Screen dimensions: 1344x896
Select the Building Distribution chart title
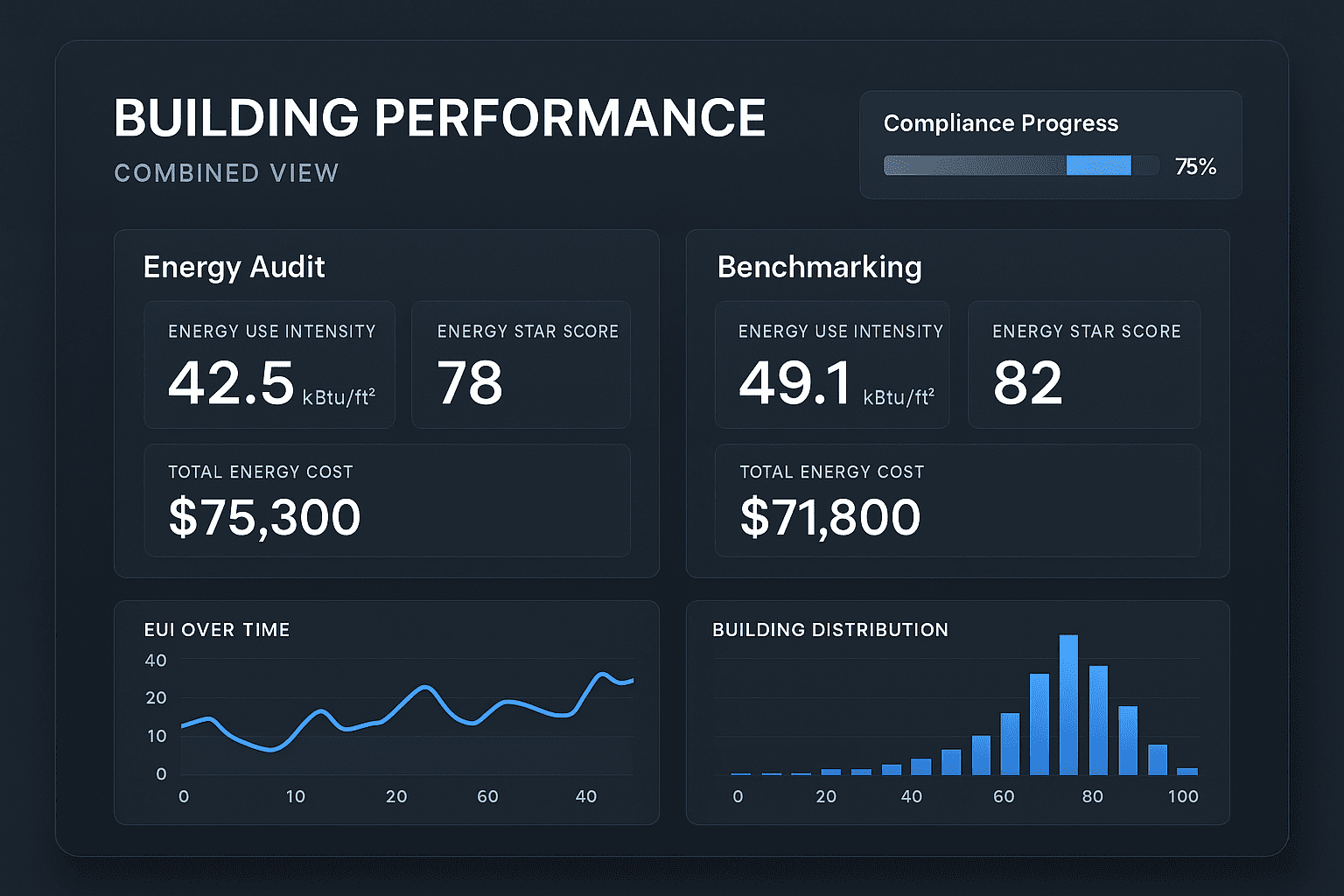point(829,630)
